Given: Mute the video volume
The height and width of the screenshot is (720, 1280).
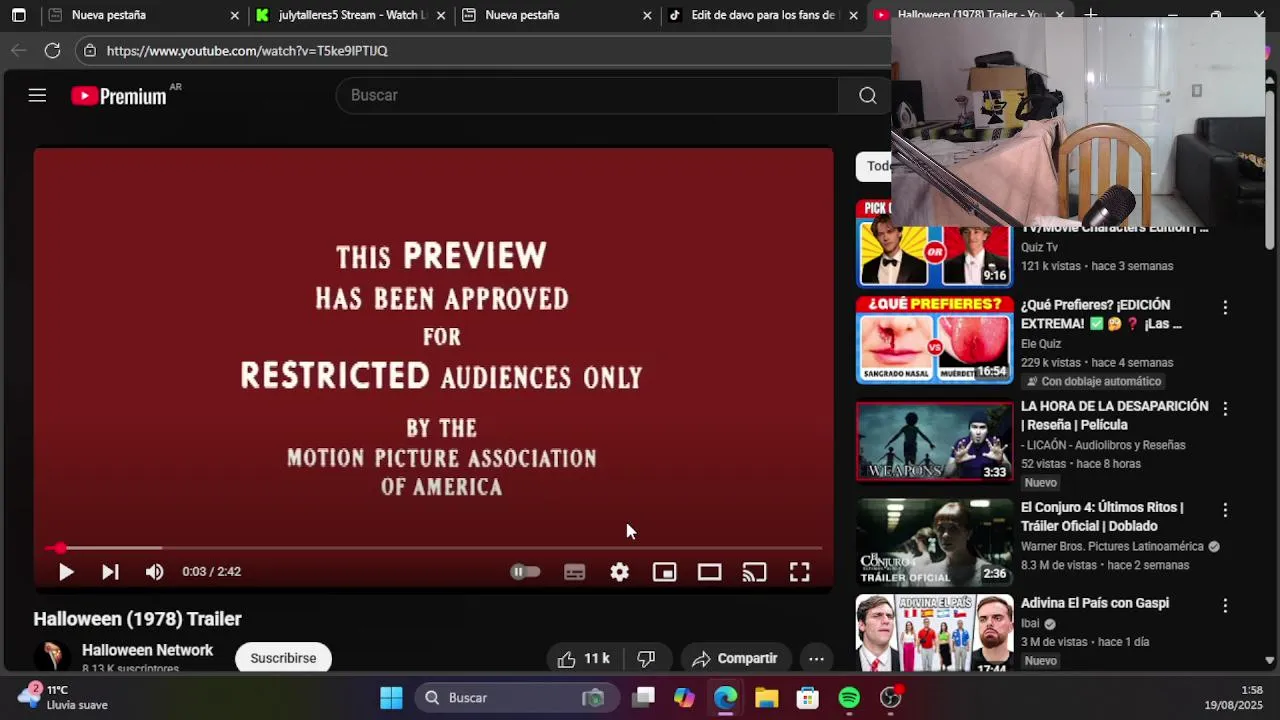Looking at the screenshot, I should pyautogui.click(x=154, y=572).
